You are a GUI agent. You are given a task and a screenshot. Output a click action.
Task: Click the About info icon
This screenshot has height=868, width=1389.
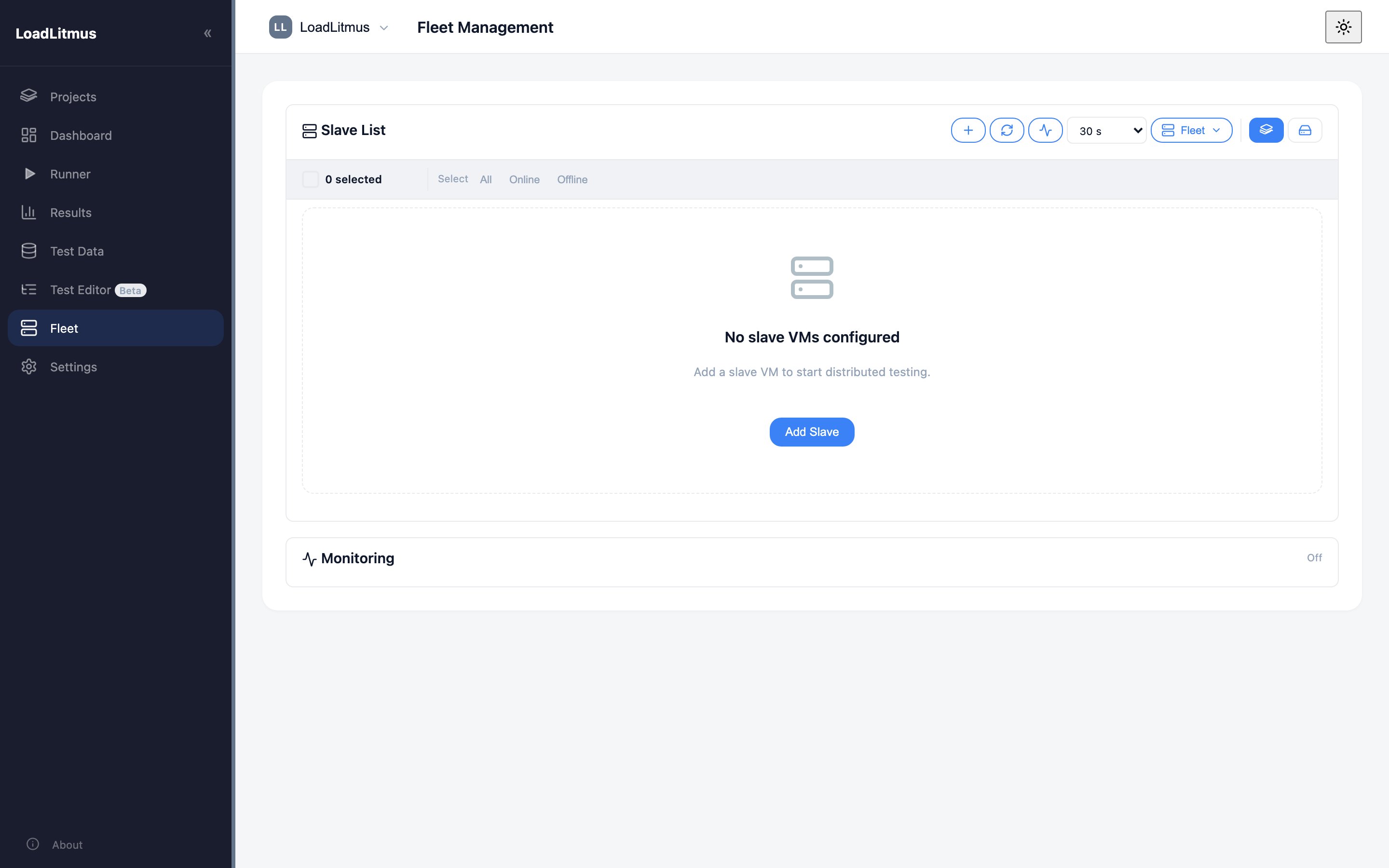tap(33, 844)
